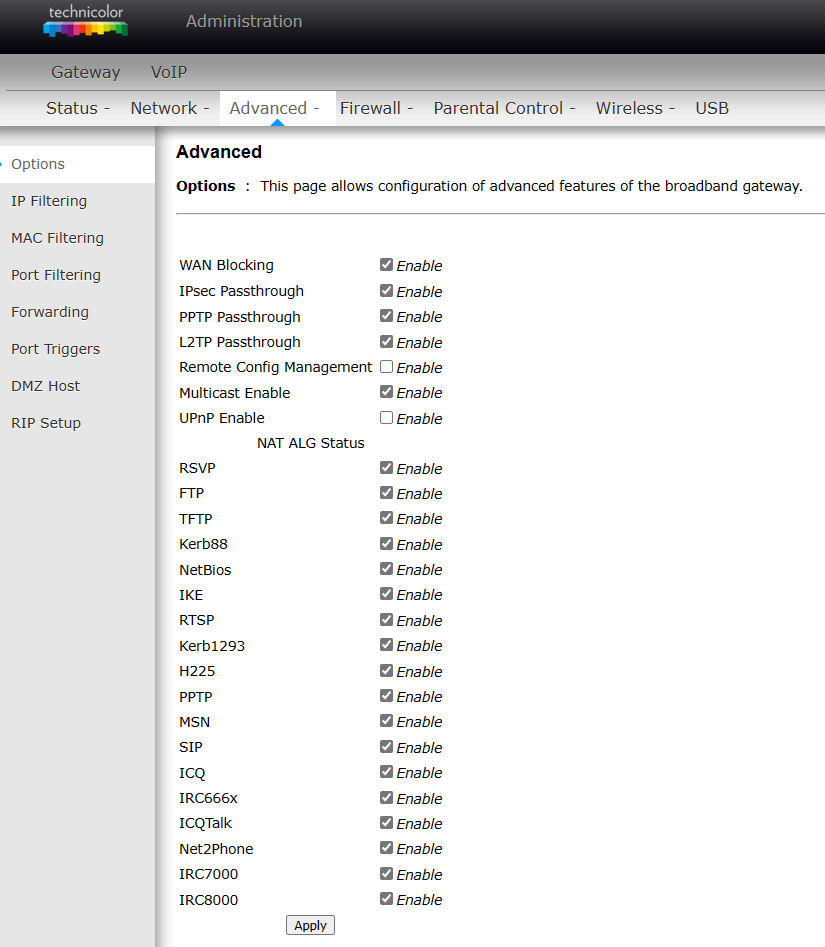Open the Forwarding page
The width and height of the screenshot is (825, 947).
tap(50, 312)
